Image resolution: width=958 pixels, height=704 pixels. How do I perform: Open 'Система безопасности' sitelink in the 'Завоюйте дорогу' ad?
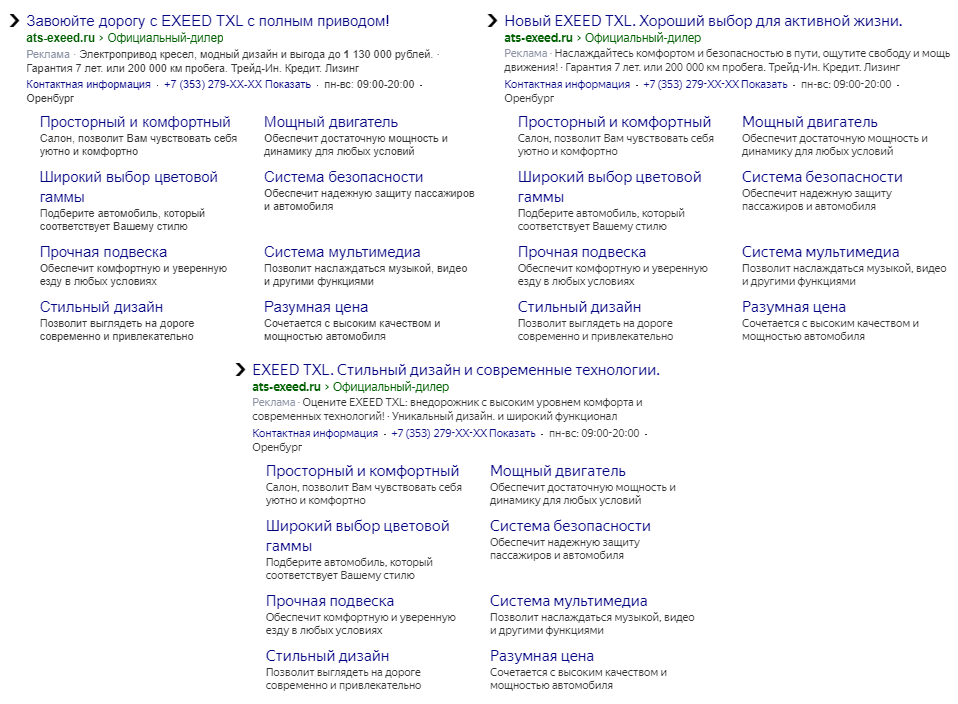point(343,177)
